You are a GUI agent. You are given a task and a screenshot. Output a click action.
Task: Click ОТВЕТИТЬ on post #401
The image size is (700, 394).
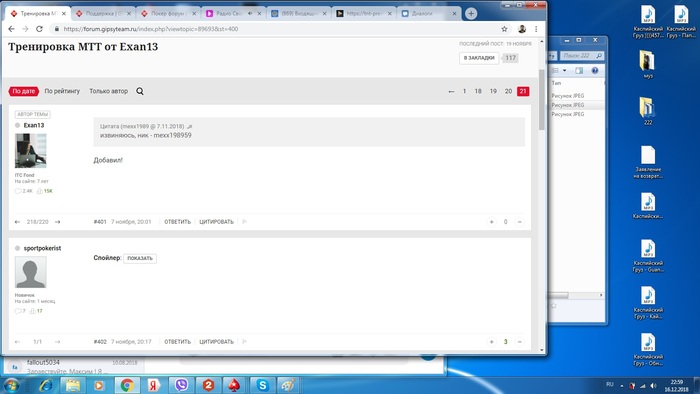[x=177, y=222]
